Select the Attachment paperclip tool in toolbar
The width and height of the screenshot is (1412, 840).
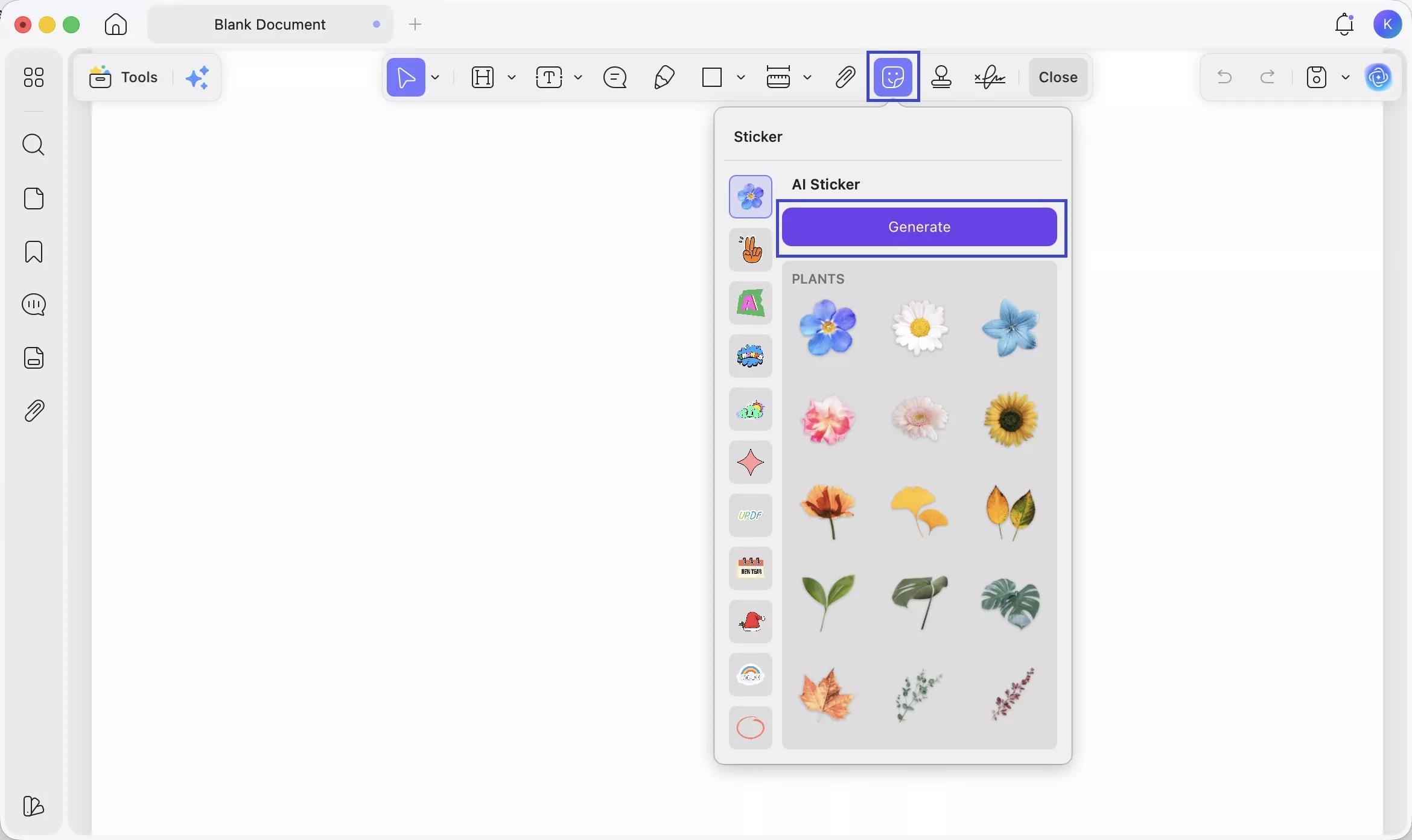(845, 77)
